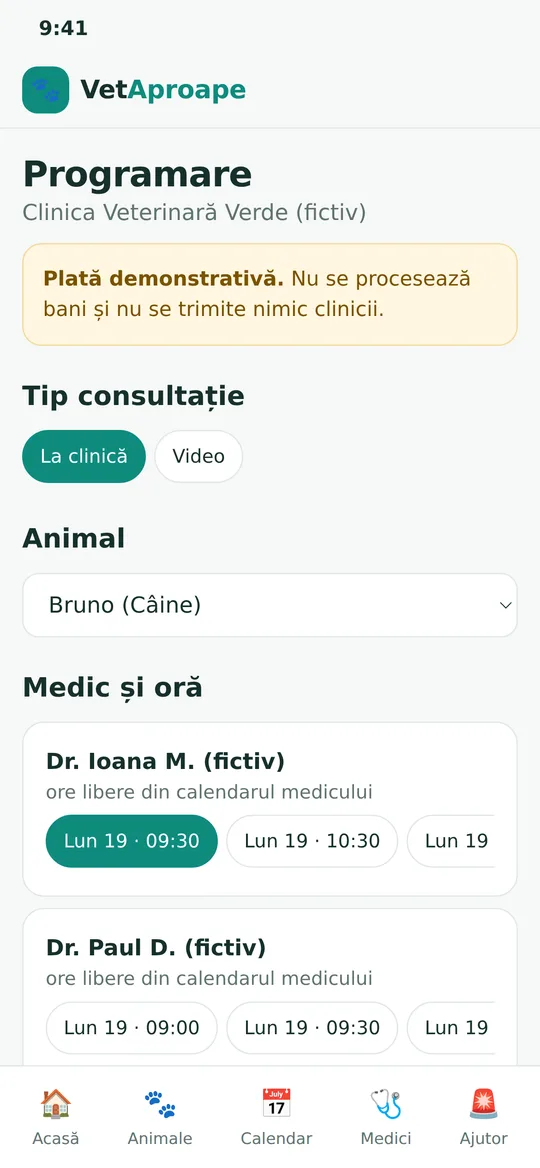This screenshot has height=1168, width=540.
Task: Open the Acasă house icon
Action: point(56,1103)
